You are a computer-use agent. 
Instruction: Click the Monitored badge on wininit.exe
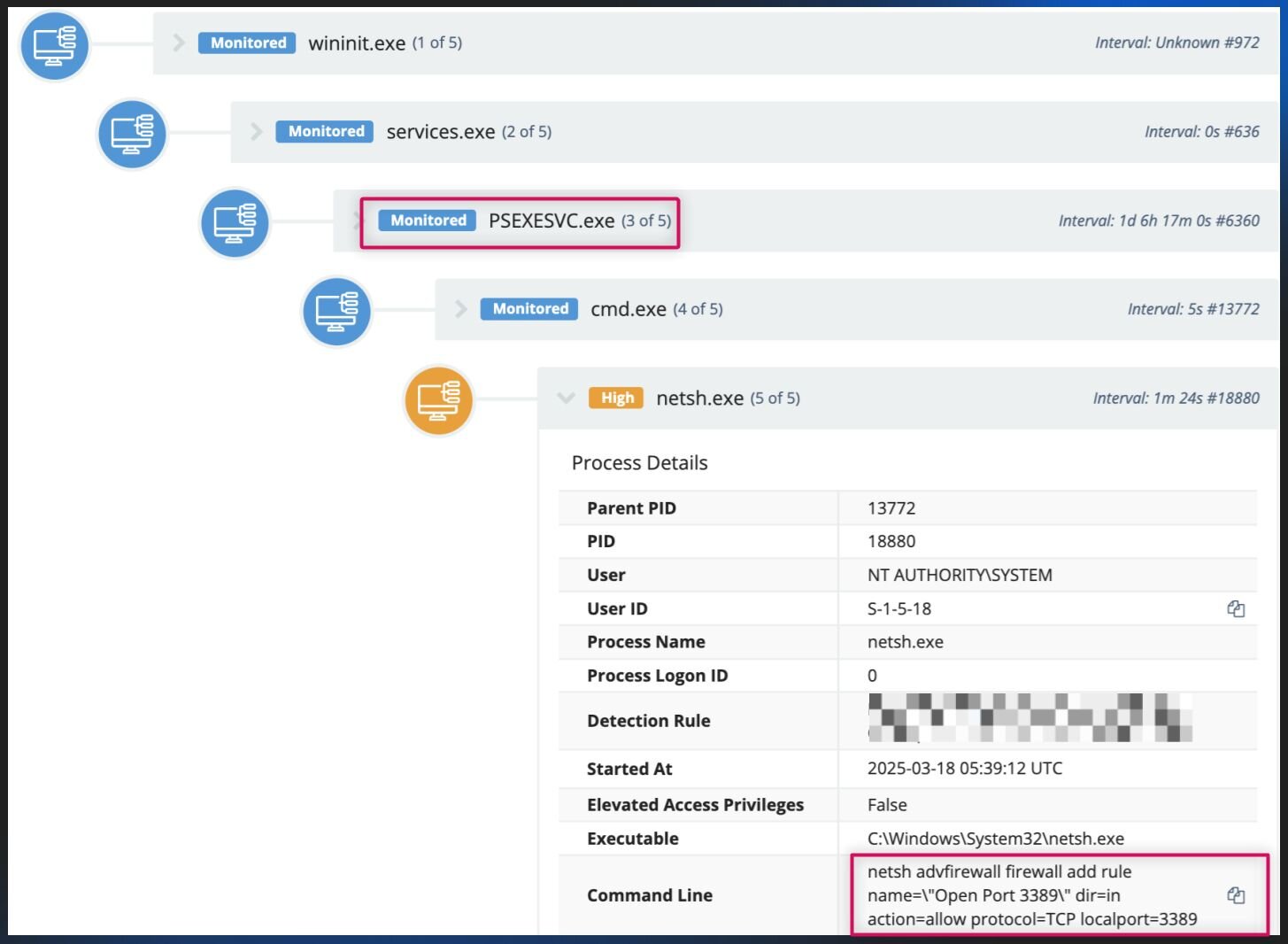248,43
